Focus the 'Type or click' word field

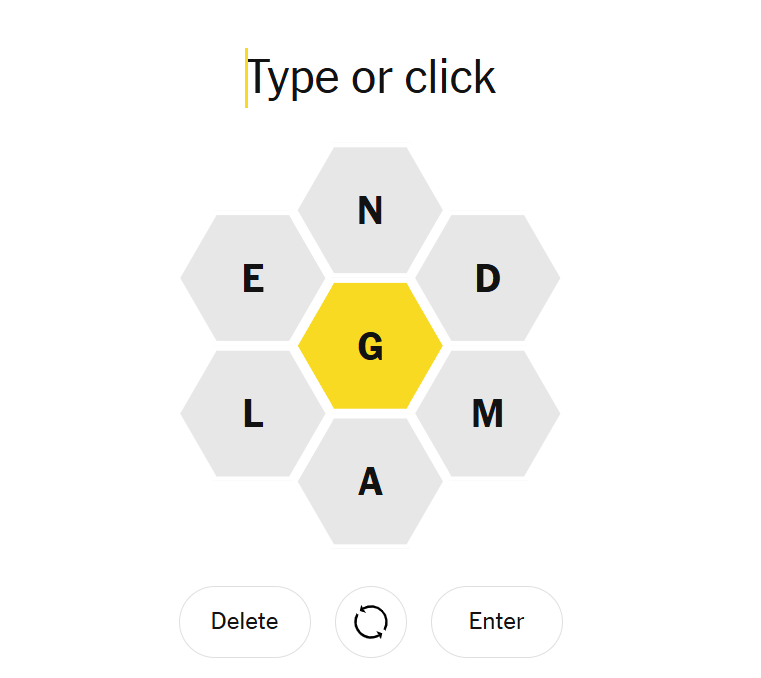pyautogui.click(x=371, y=78)
